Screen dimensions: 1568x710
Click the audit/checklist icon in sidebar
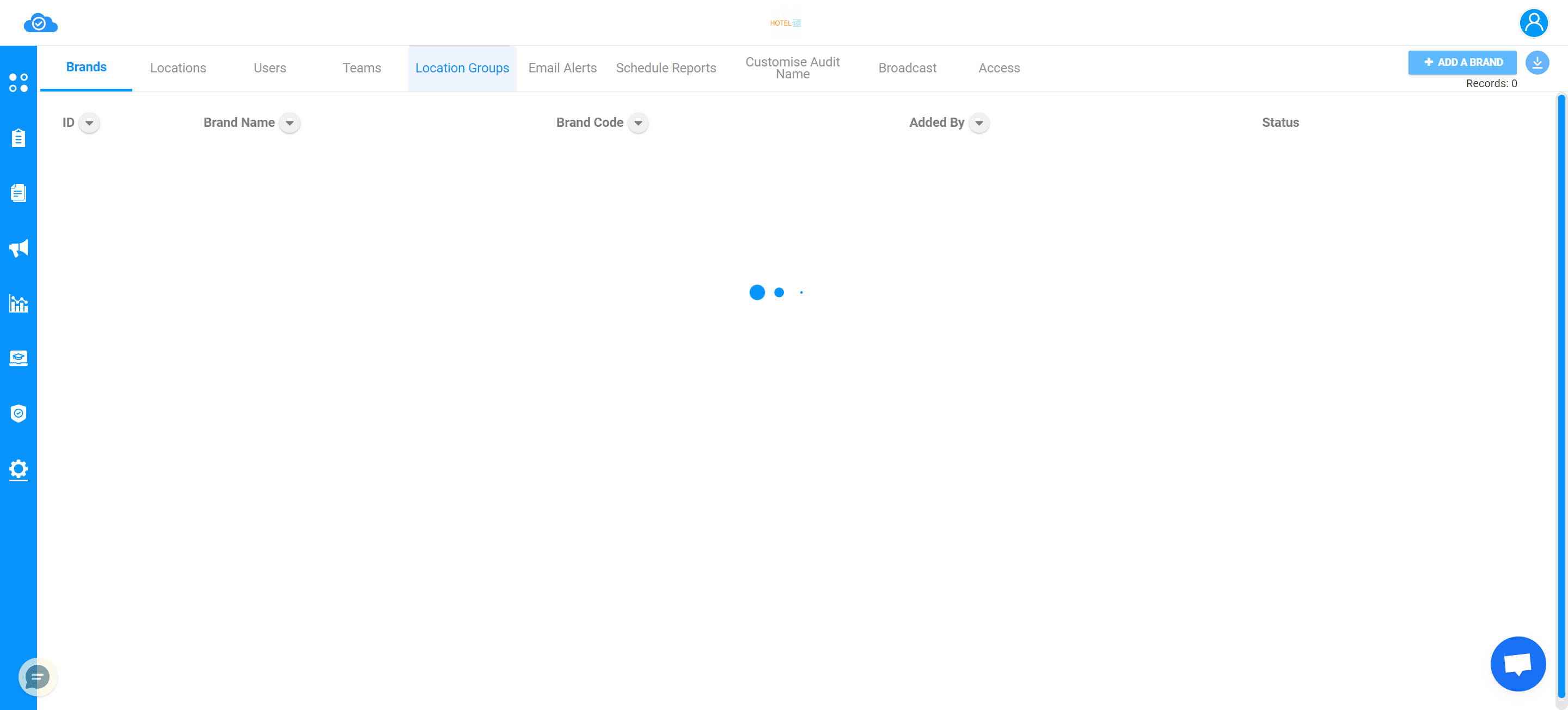18,138
